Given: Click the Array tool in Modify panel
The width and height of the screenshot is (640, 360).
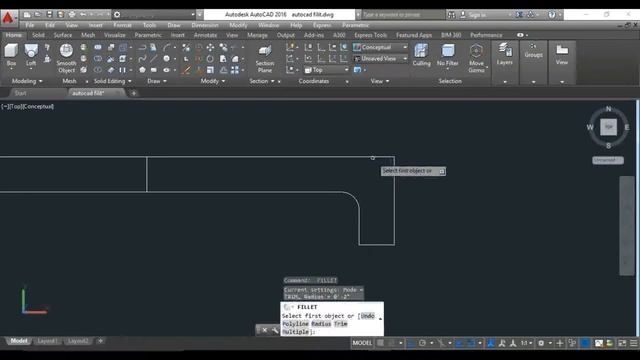Looking at the screenshot, I should pos(235,70).
